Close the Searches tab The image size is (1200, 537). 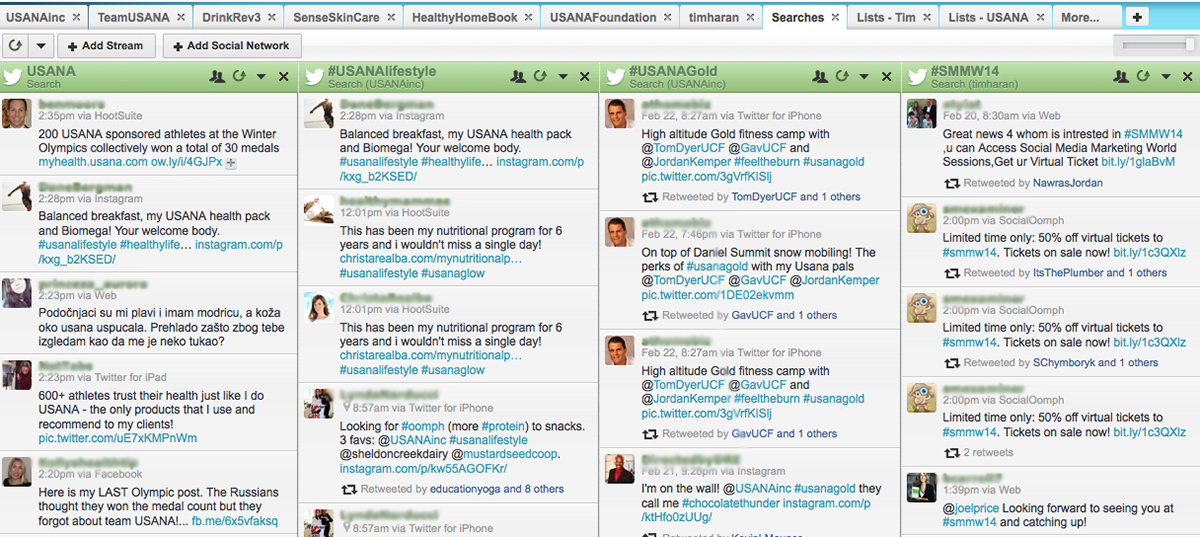pos(836,18)
